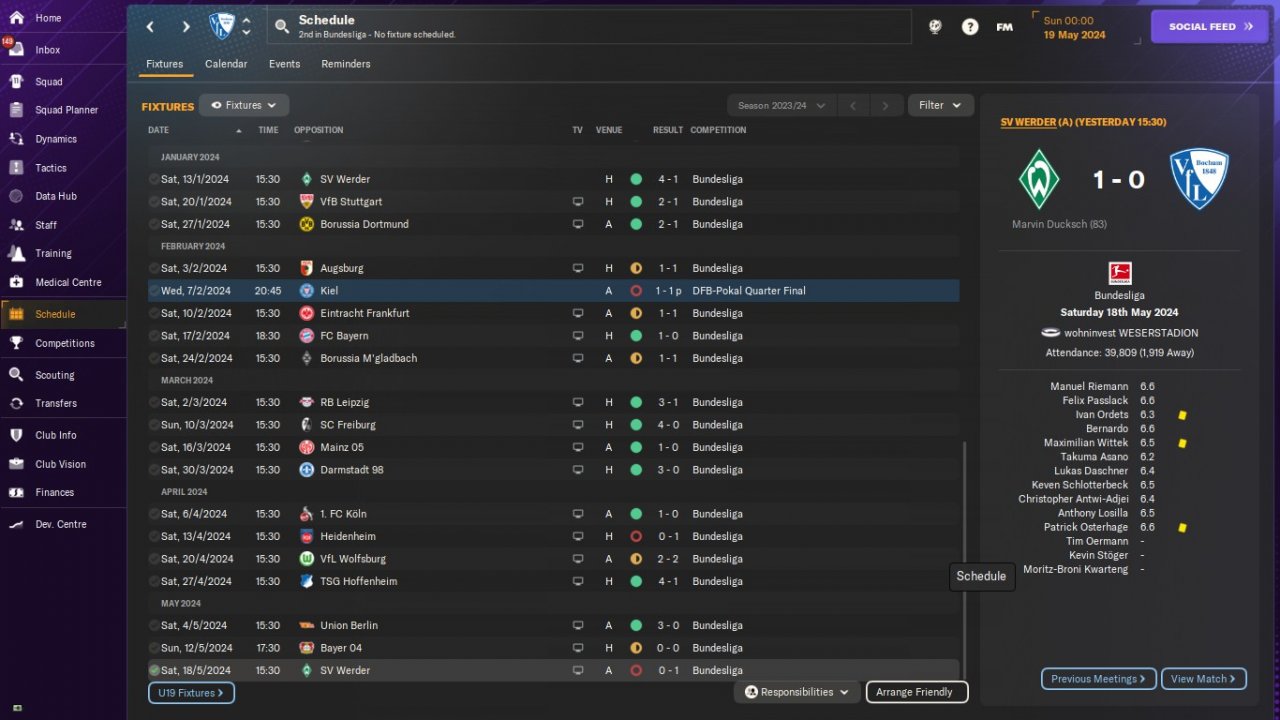Screen dimensions: 1280x720
Task: Select the circle beside the SV Werder 13/1/2024 fixture
Action: click(154, 179)
